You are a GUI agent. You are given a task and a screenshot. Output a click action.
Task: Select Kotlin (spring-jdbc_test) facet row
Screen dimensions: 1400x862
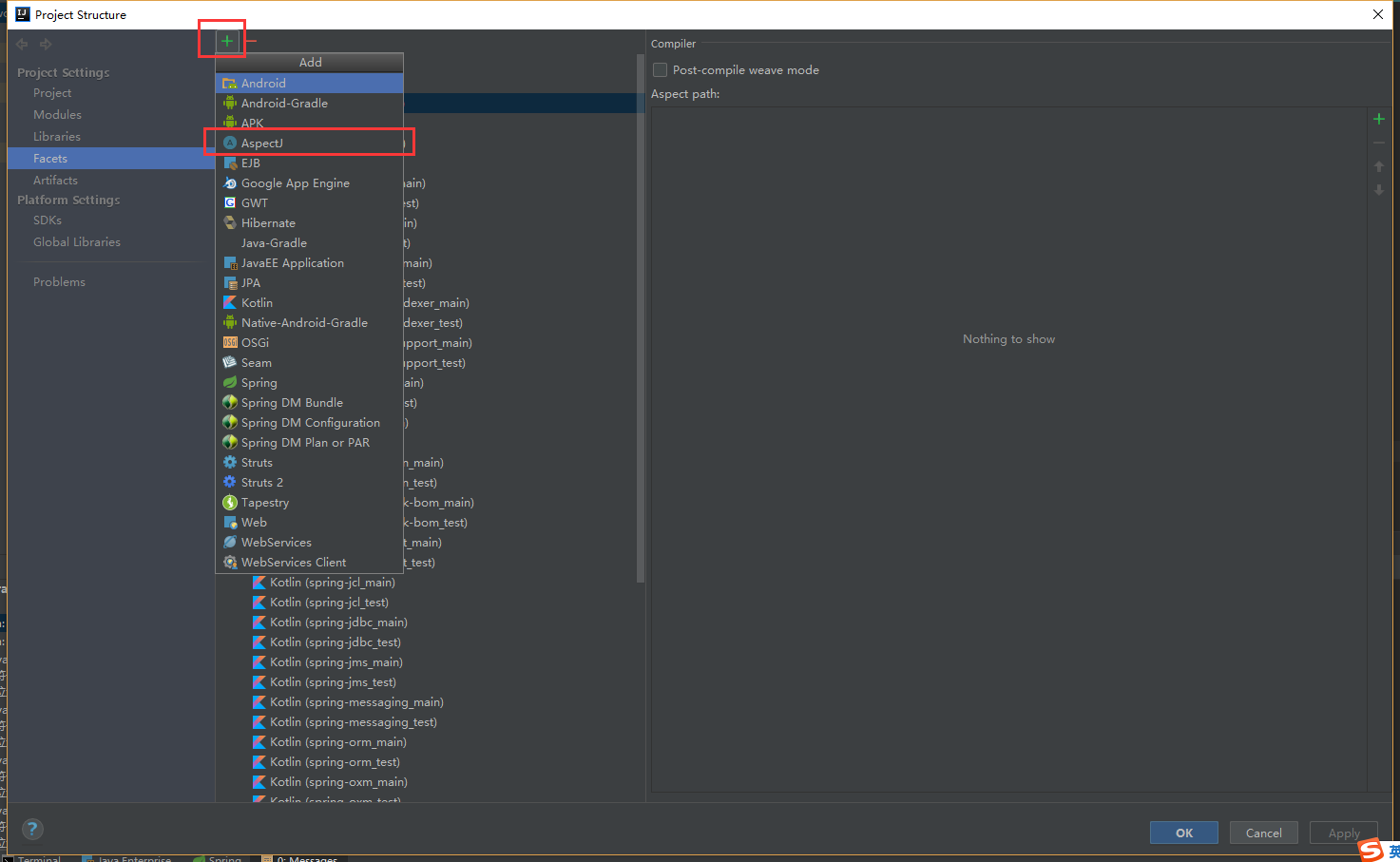[x=426, y=642]
